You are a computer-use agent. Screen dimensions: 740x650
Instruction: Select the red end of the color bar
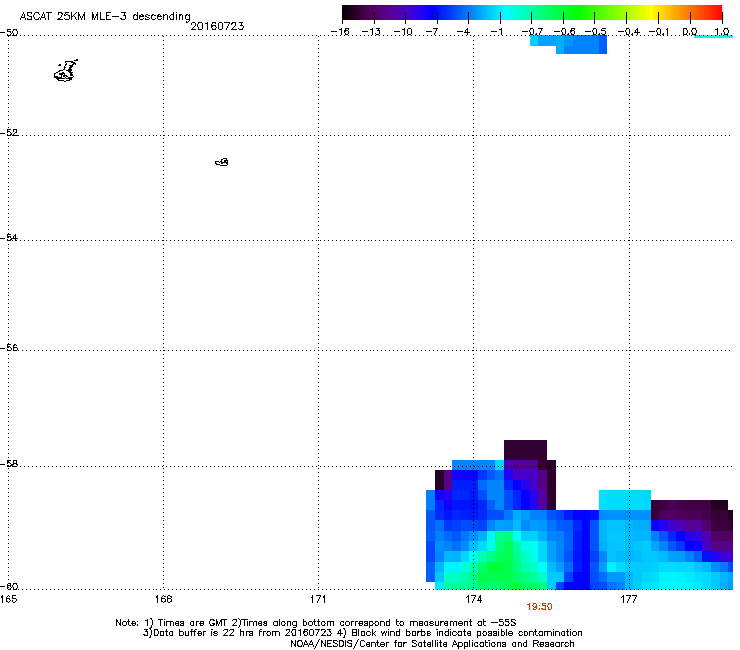pos(716,12)
